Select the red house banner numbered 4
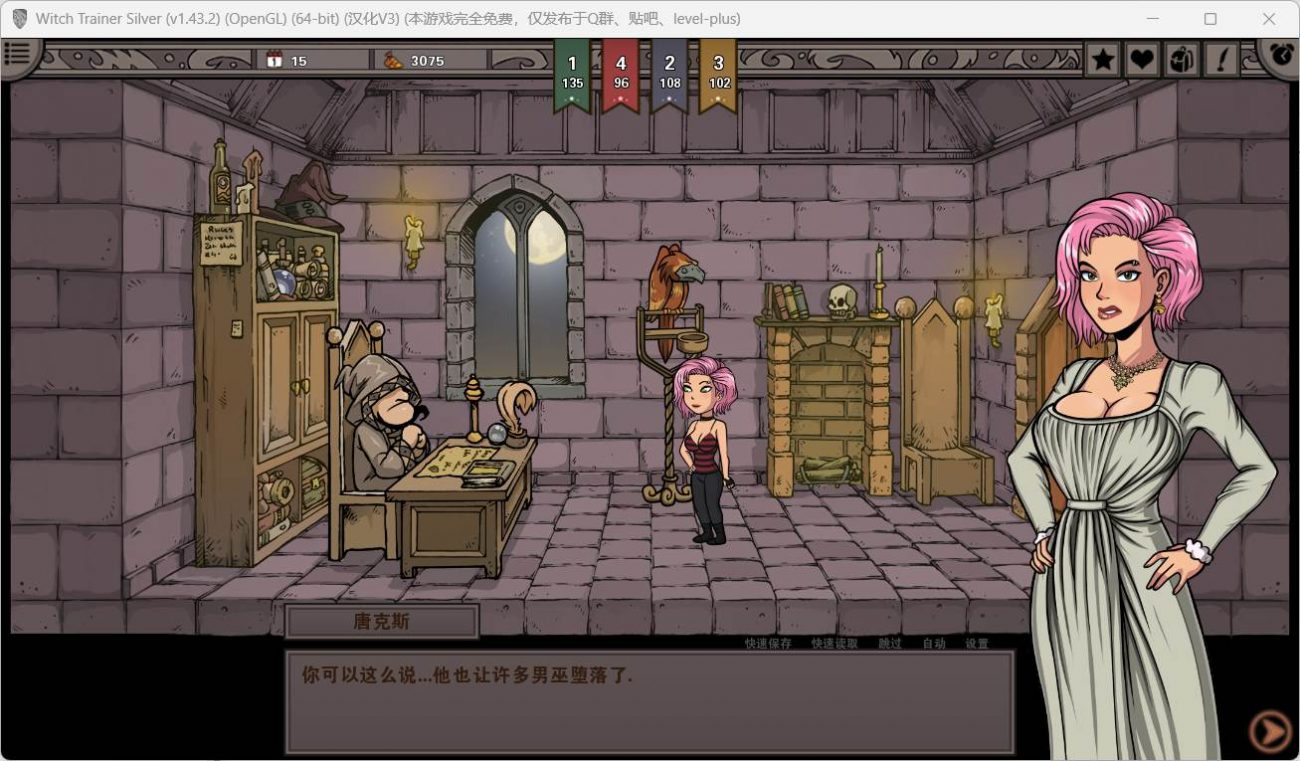The width and height of the screenshot is (1300, 761). coord(620,70)
